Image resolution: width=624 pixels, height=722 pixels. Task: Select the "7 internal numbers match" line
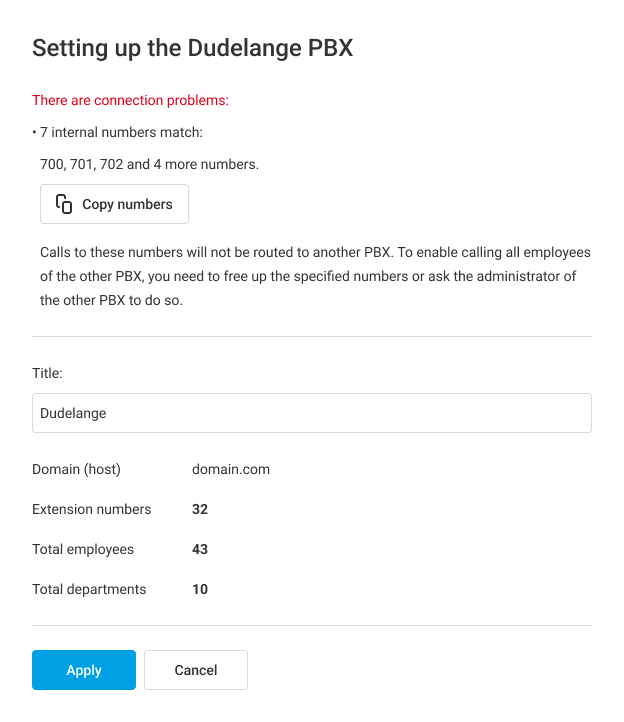(x=121, y=132)
